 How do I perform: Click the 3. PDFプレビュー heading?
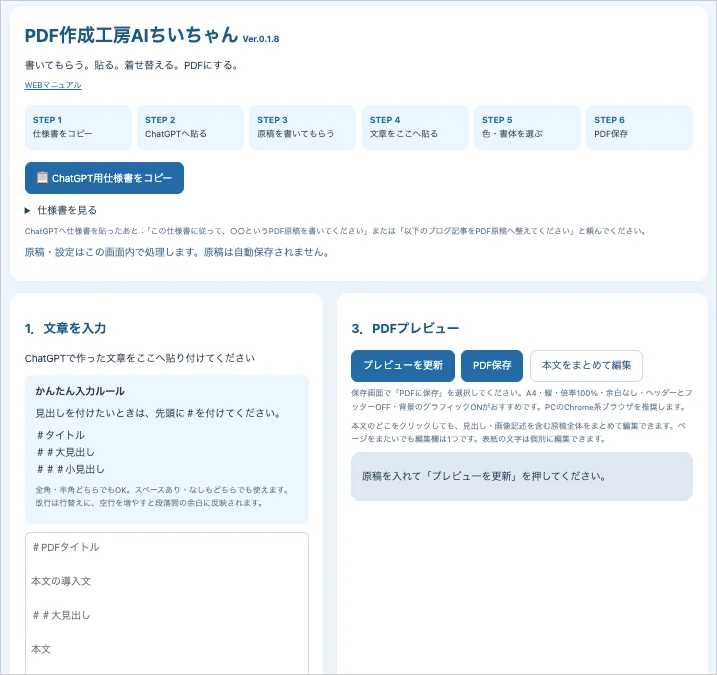pyautogui.click(x=405, y=328)
